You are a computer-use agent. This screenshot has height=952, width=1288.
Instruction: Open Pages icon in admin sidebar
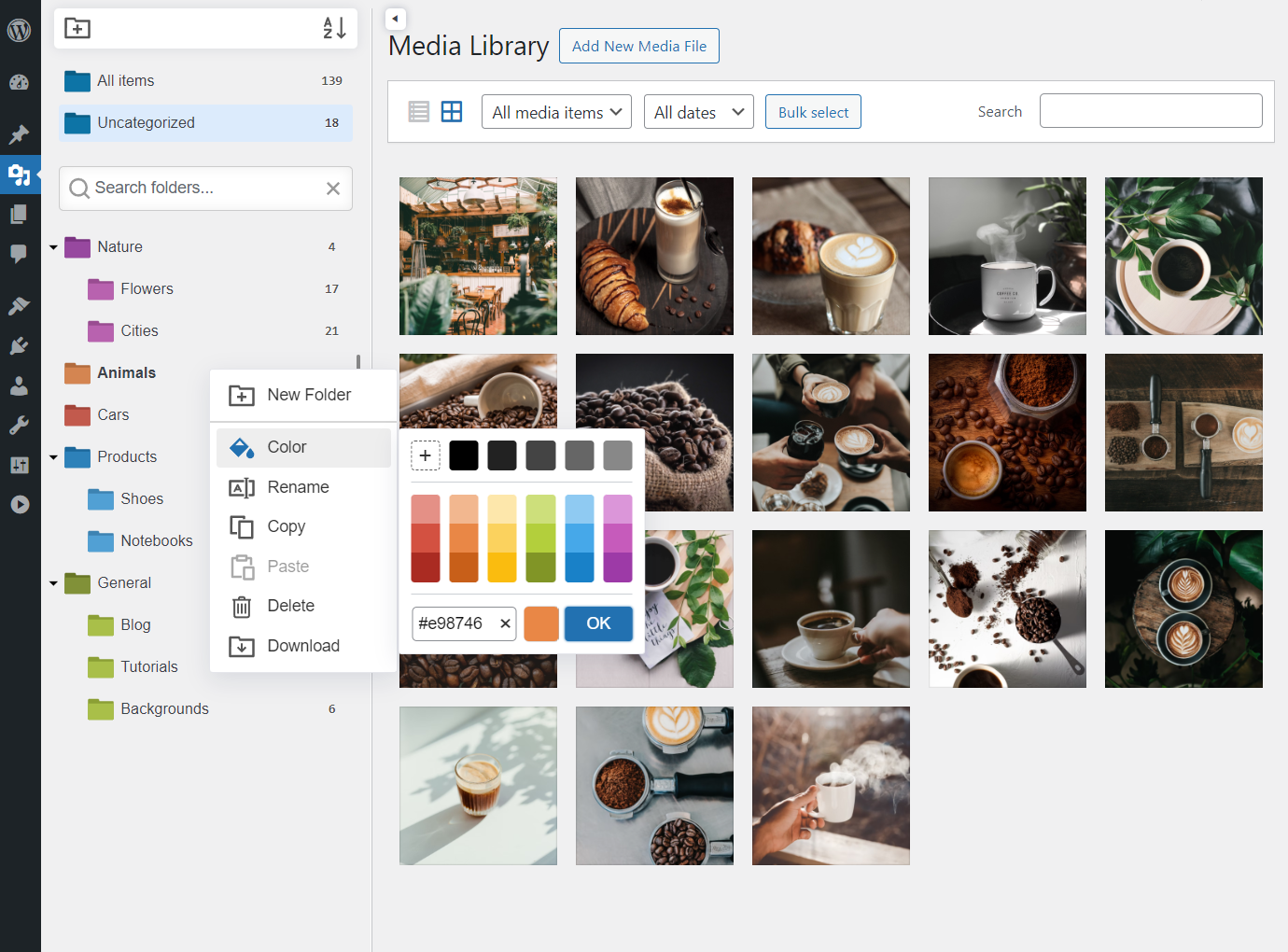tap(20, 215)
